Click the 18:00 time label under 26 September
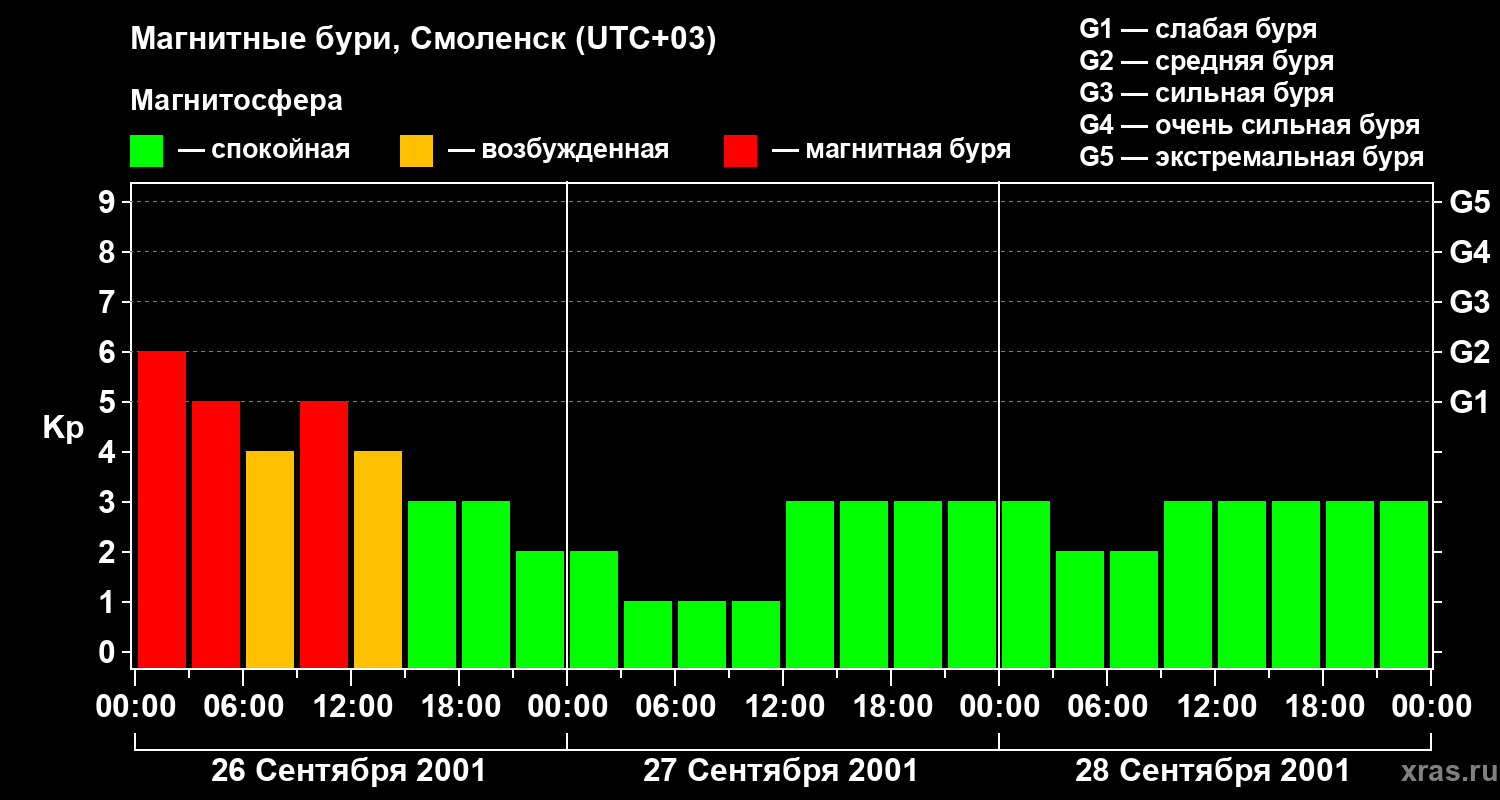Image resolution: width=1500 pixels, height=800 pixels. click(459, 707)
